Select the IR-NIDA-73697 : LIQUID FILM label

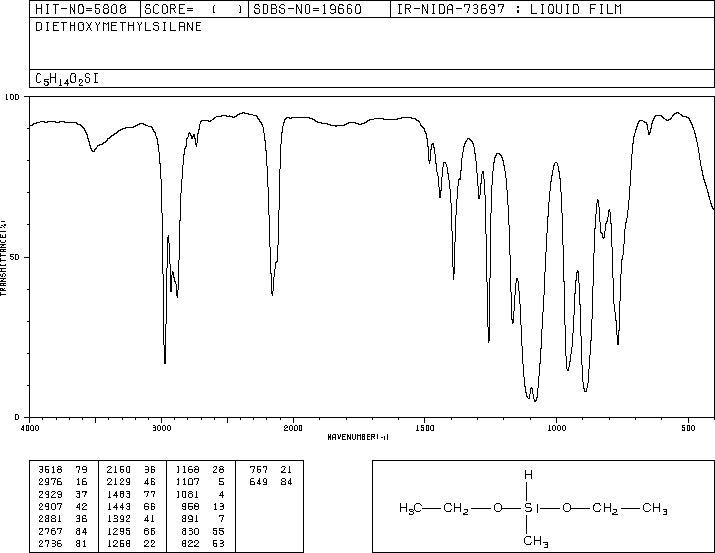(x=509, y=9)
